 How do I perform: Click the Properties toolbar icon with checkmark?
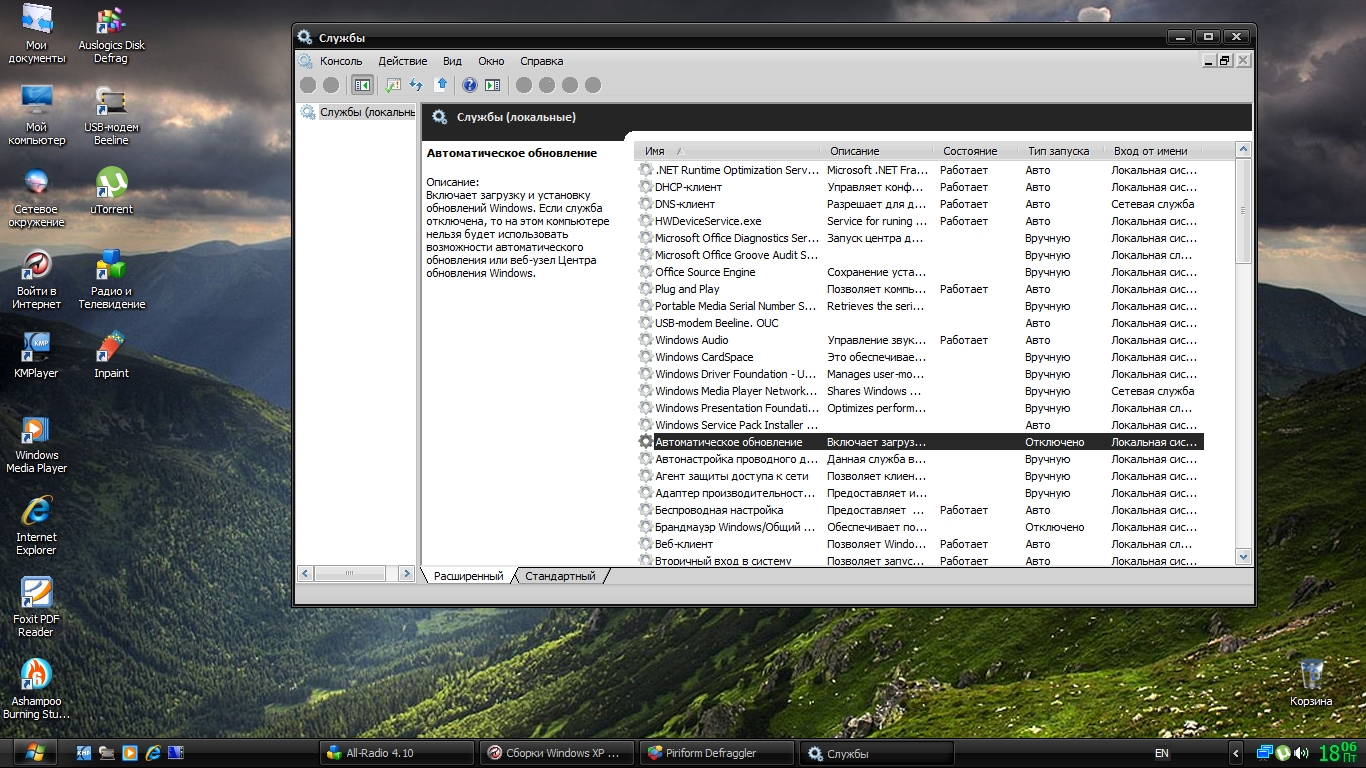(393, 85)
